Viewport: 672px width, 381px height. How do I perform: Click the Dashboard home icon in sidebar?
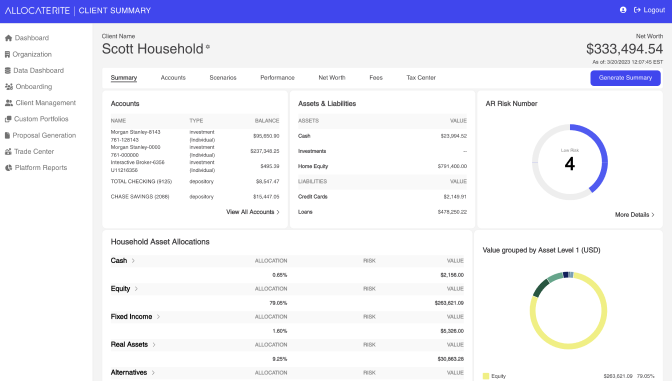pyautogui.click(x=8, y=38)
